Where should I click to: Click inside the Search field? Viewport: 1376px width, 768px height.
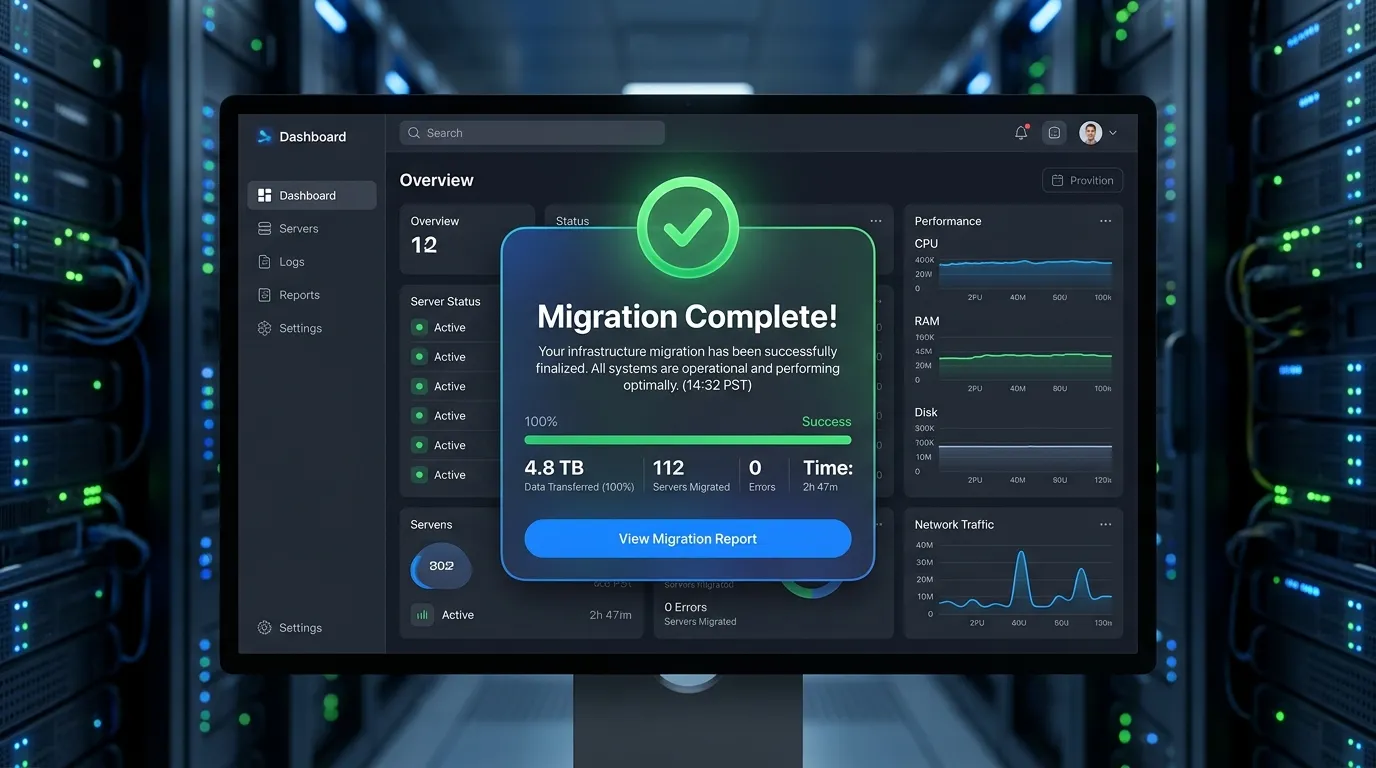(x=532, y=133)
